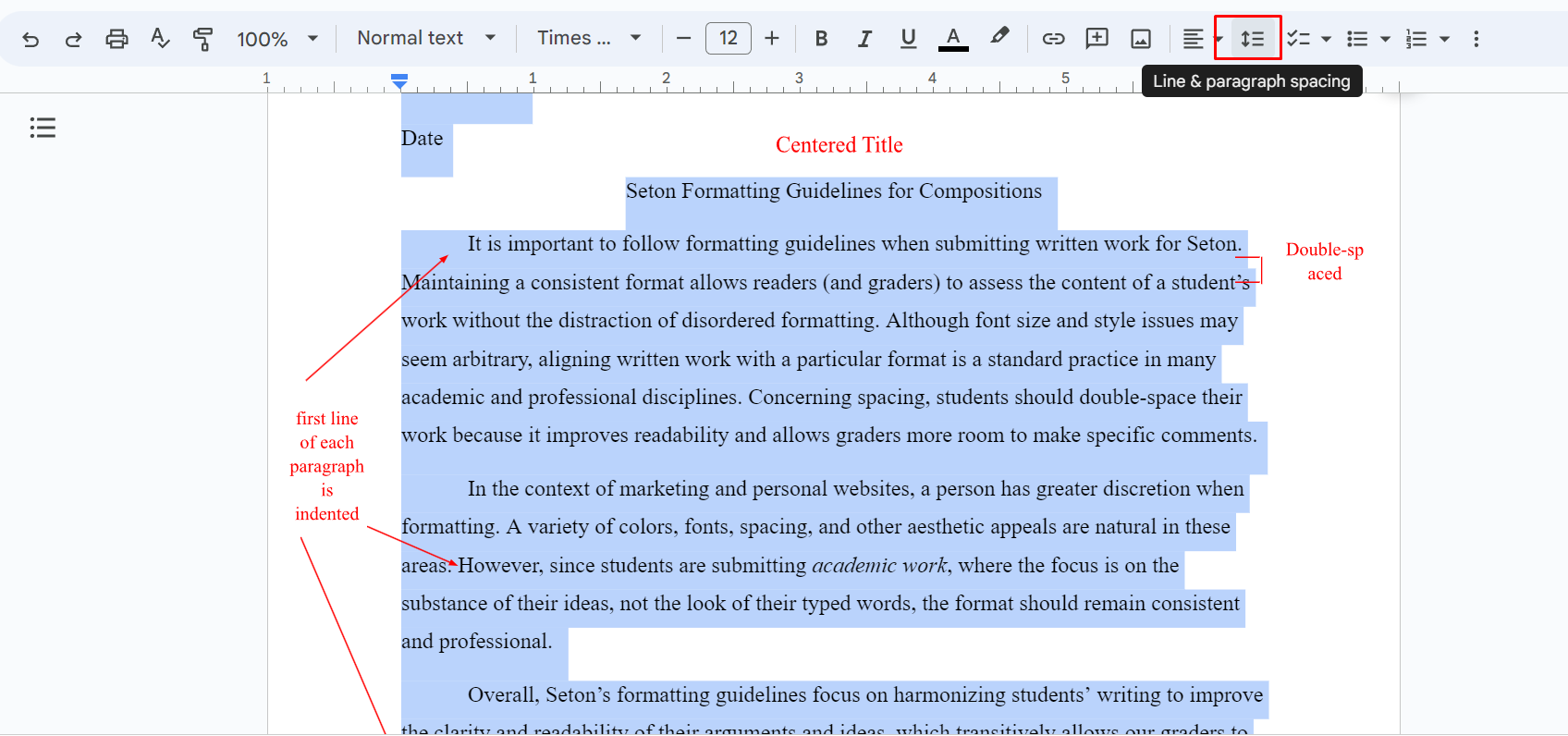Click the italic words academic work
Screen dimensions: 1568x736
(x=879, y=565)
